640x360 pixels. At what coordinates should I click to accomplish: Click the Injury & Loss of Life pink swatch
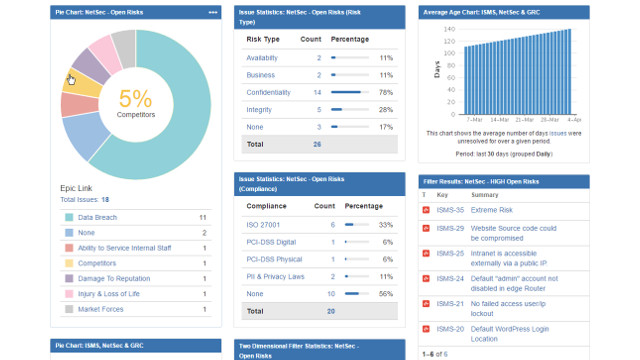click(69, 294)
